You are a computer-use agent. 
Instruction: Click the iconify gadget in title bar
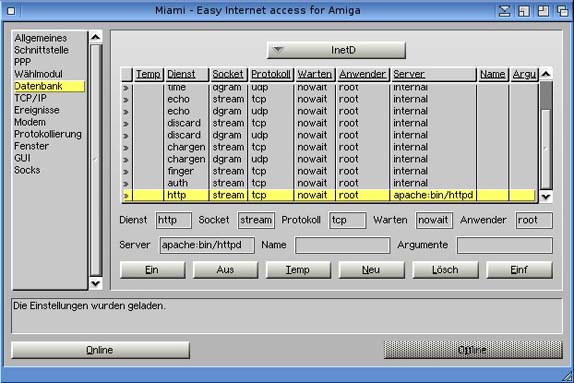pos(504,11)
